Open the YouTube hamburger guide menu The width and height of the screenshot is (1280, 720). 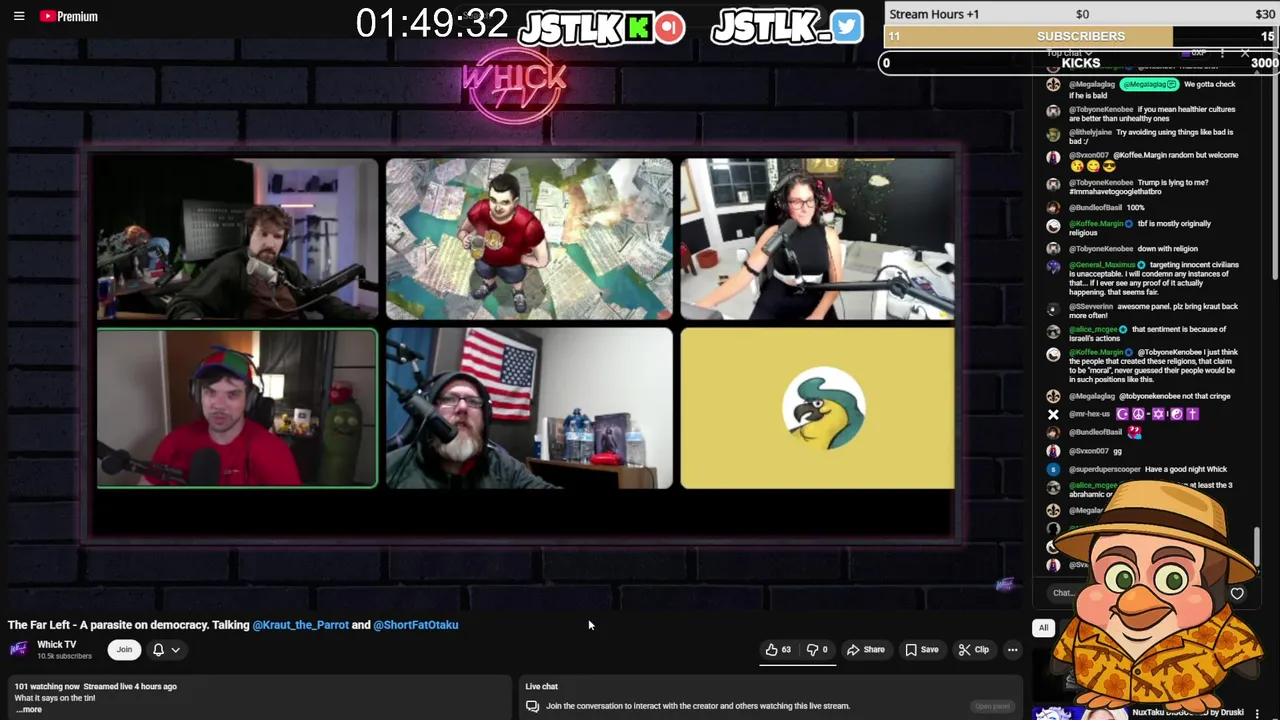(19, 16)
